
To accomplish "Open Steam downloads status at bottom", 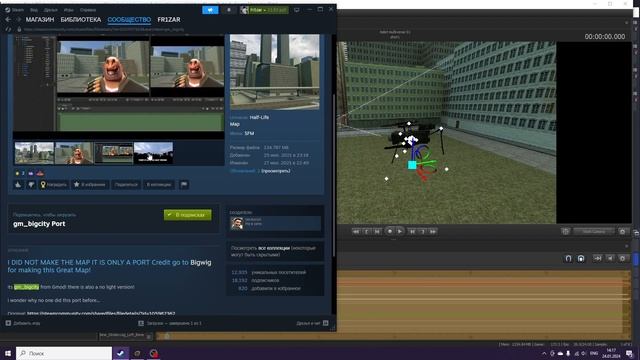I will coord(170,323).
